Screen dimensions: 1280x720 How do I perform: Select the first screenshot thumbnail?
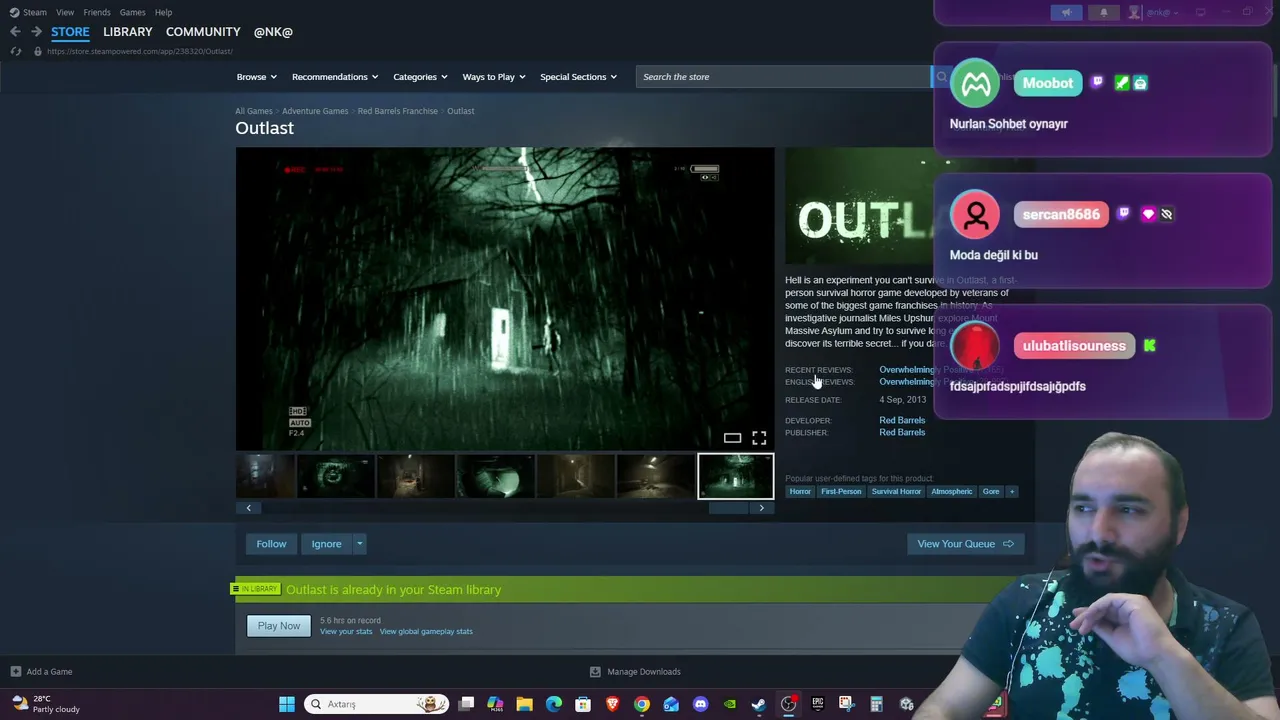pos(265,476)
